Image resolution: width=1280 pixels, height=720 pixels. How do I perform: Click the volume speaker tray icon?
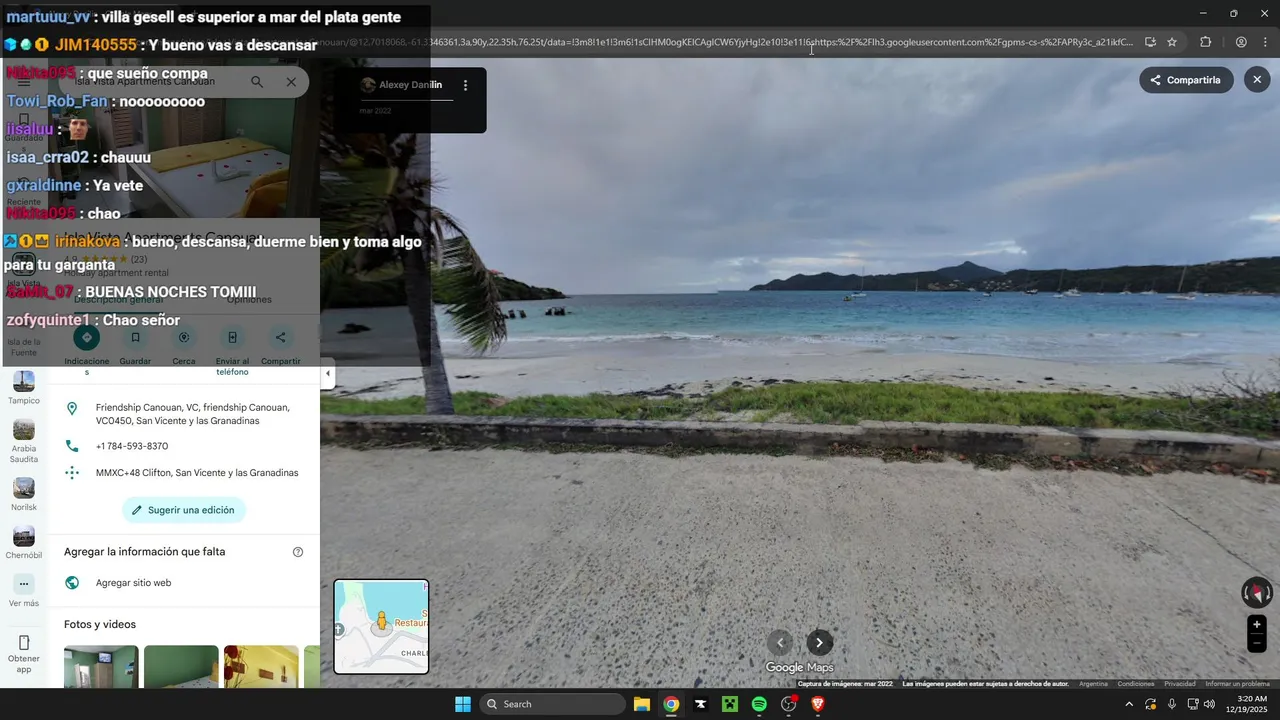point(1209,704)
